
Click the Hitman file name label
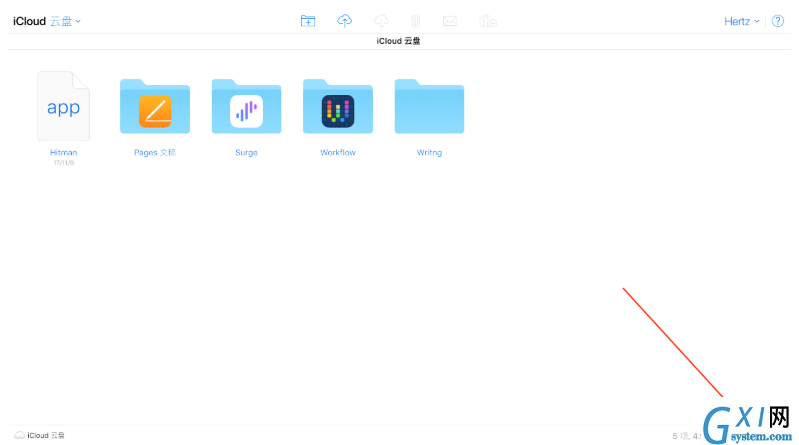63,152
